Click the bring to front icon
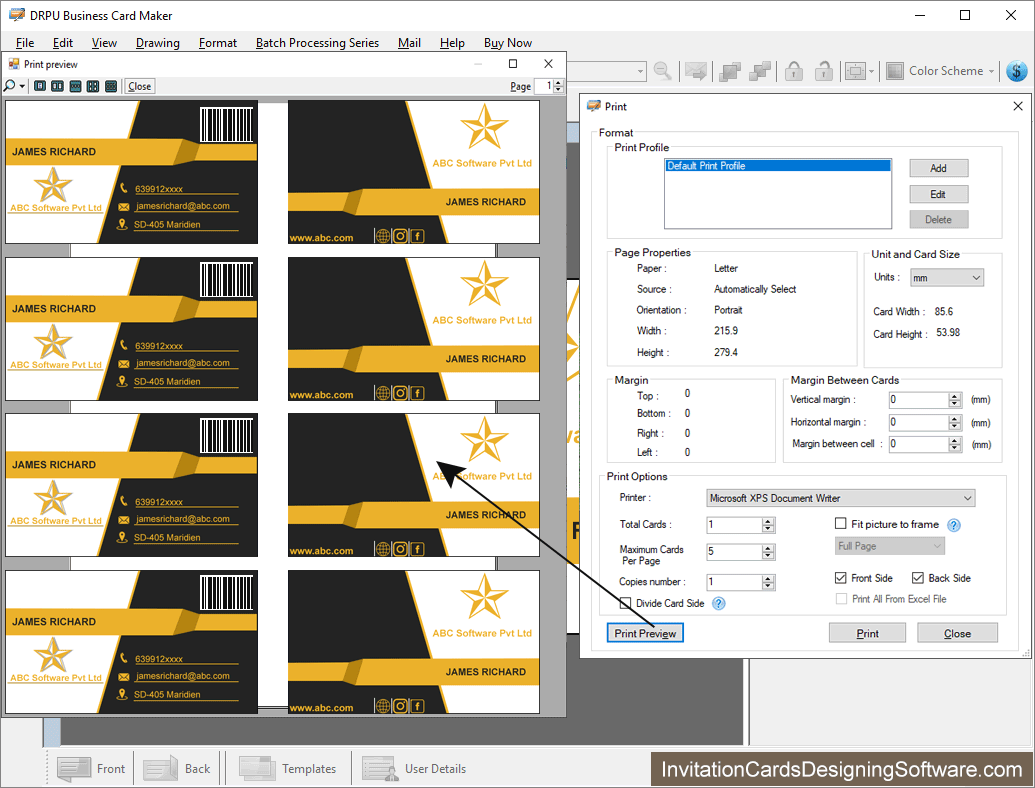This screenshot has width=1035, height=788. [x=730, y=71]
